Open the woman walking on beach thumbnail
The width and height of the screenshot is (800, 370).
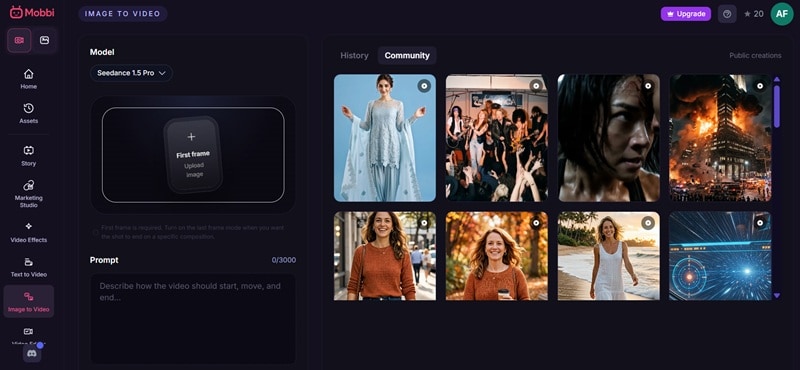click(608, 256)
